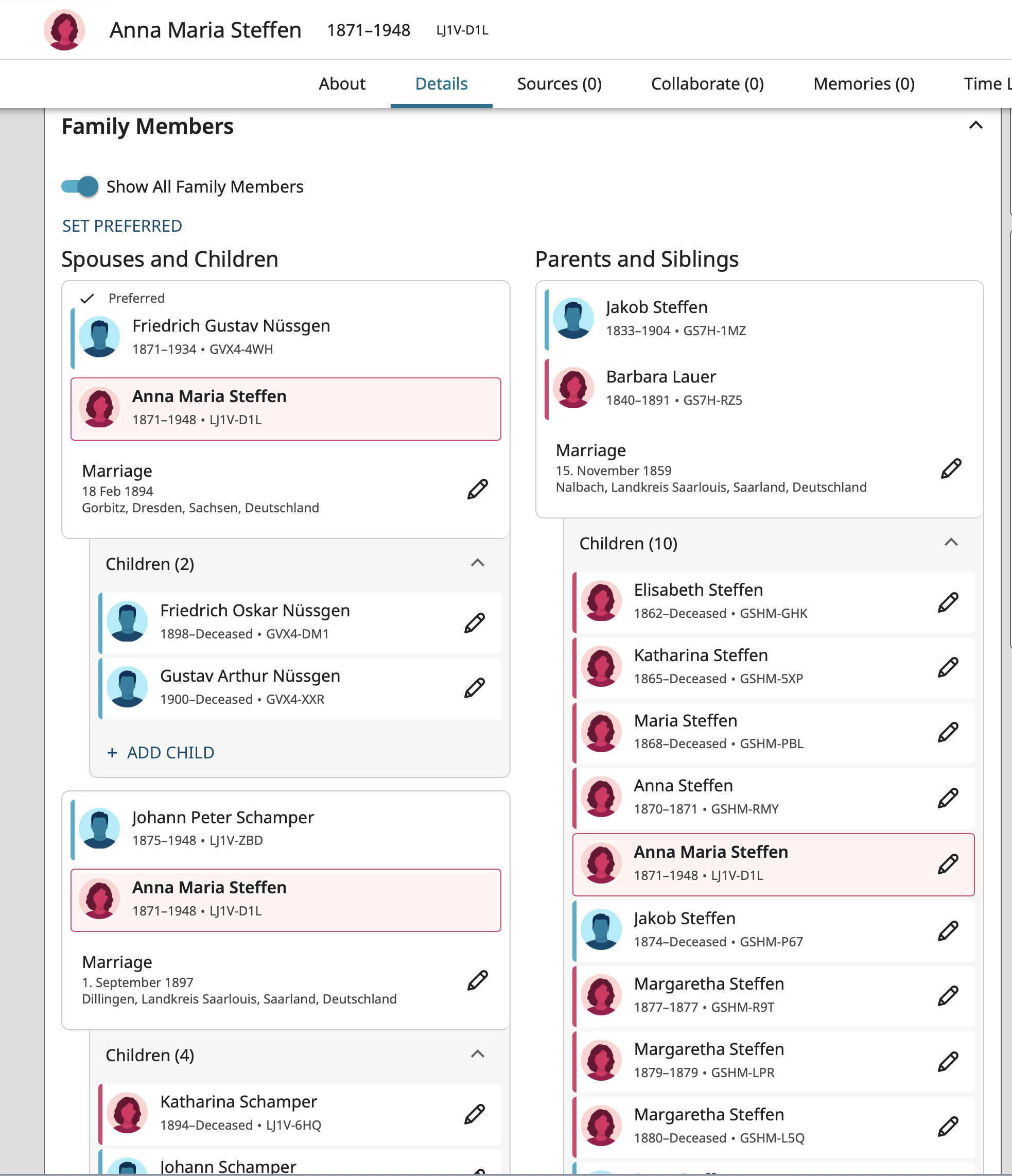Click pencil icon for Friedrich Oskar Nüssgen

[x=474, y=622]
